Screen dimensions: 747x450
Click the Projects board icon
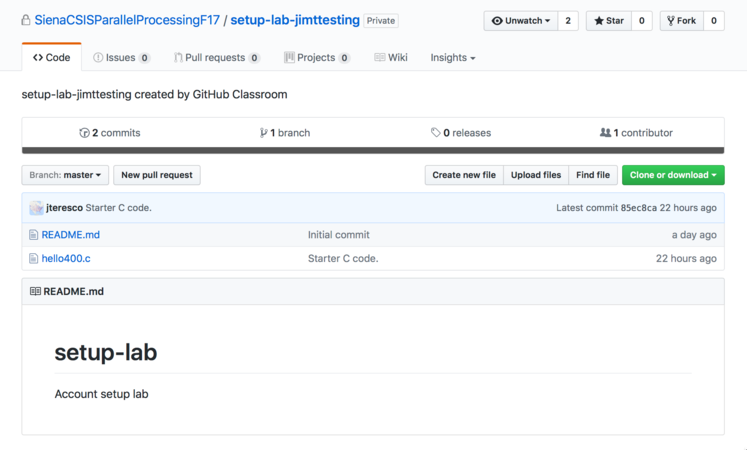click(x=289, y=58)
